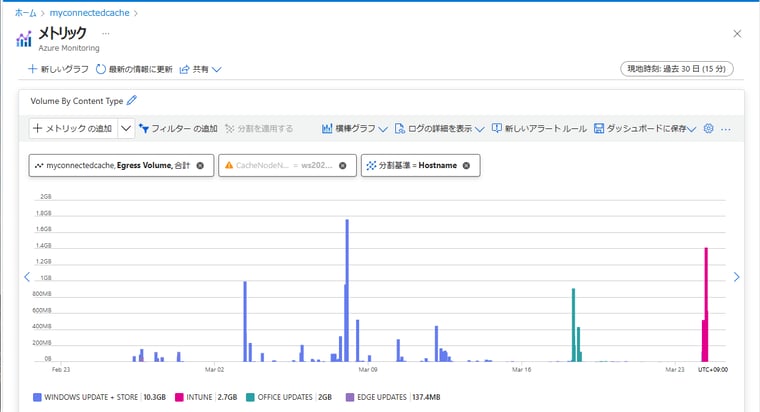
Task: Click メトリックの追加 button
Action: [73, 128]
